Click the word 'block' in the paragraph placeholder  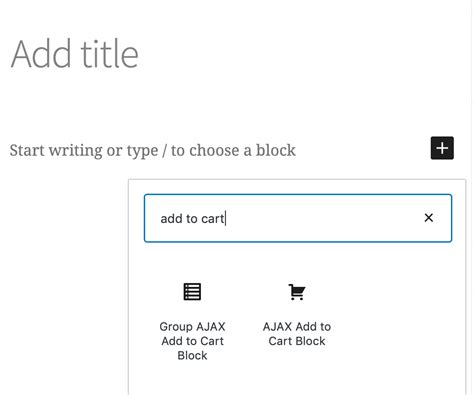pos(276,150)
